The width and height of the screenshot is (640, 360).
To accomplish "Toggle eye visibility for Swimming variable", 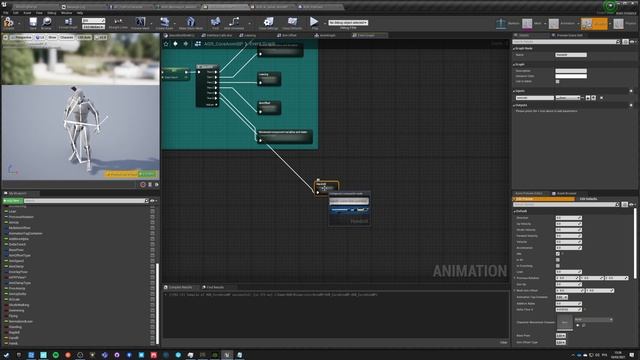I will click(152, 310).
